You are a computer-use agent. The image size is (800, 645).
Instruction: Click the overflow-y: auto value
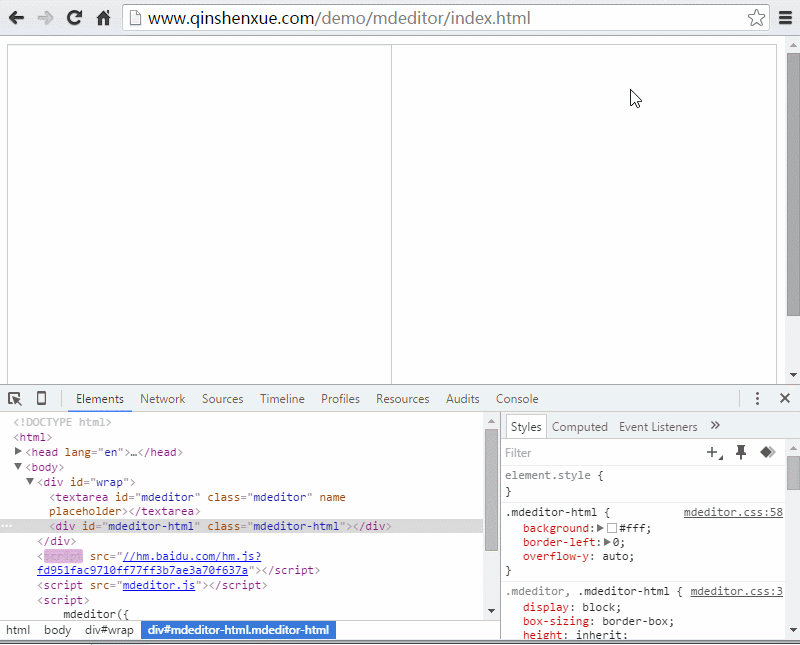618,556
